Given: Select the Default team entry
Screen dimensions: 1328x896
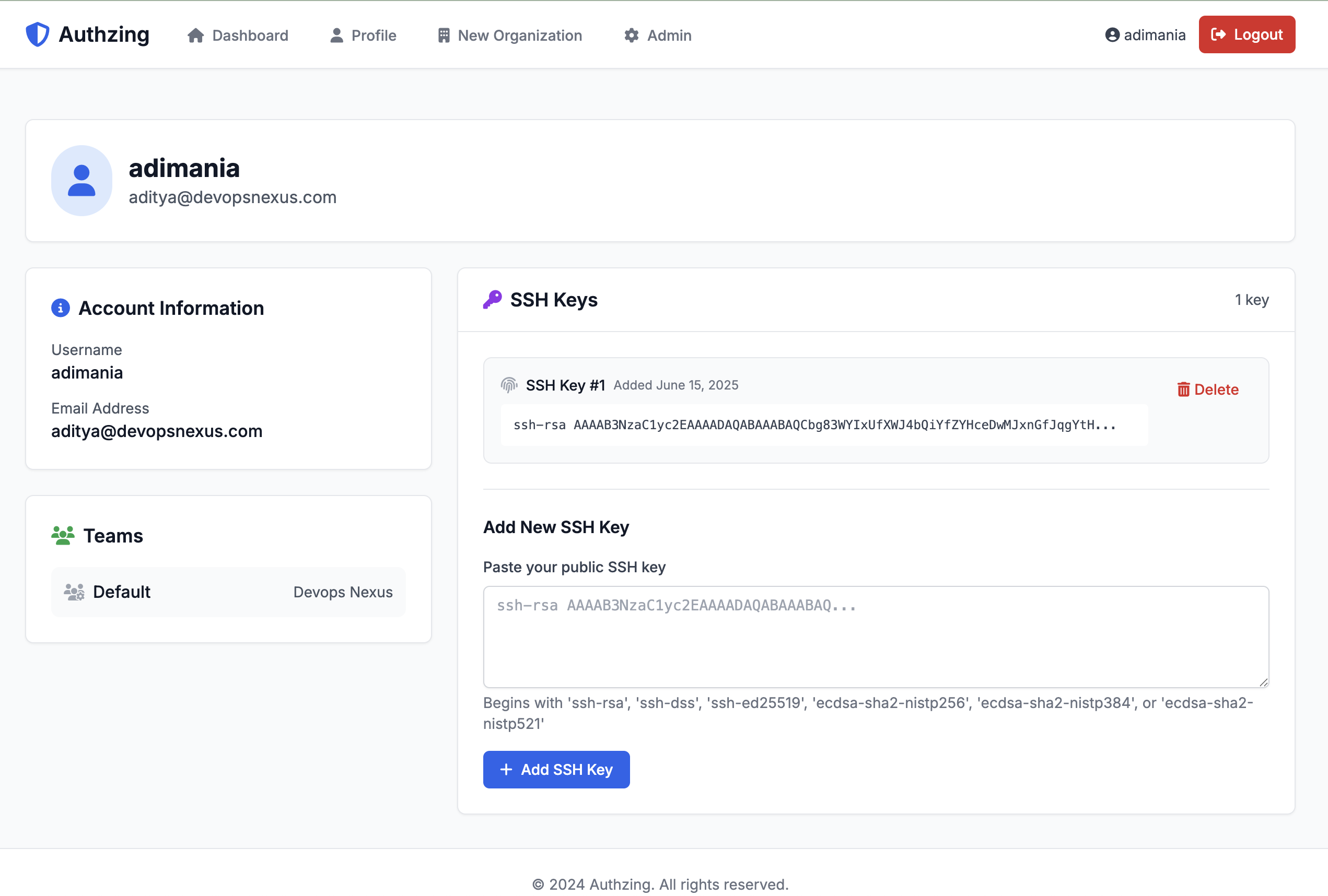Looking at the screenshot, I should (x=228, y=592).
